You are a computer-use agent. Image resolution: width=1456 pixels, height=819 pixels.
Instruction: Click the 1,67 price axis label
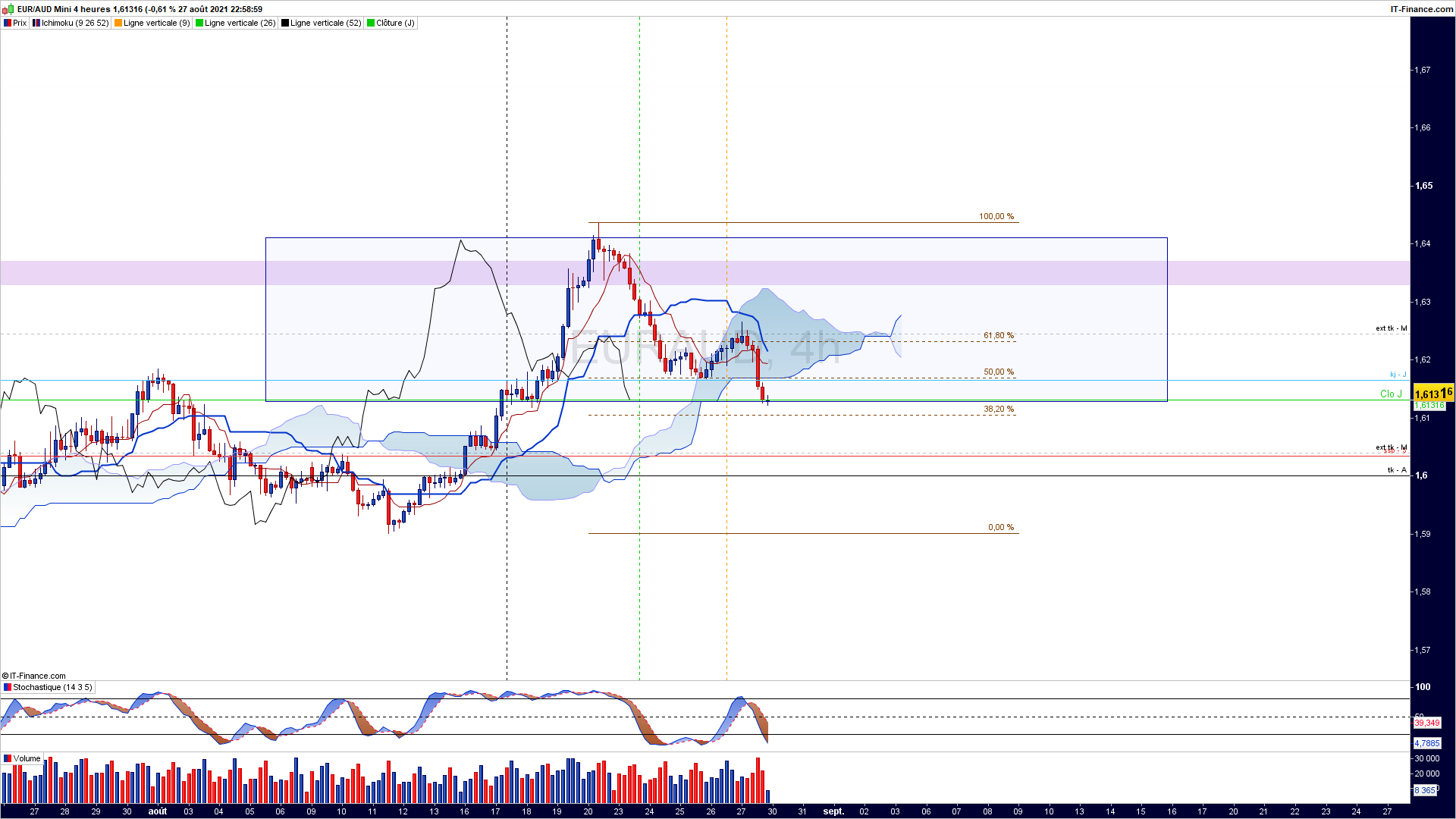click(1423, 70)
